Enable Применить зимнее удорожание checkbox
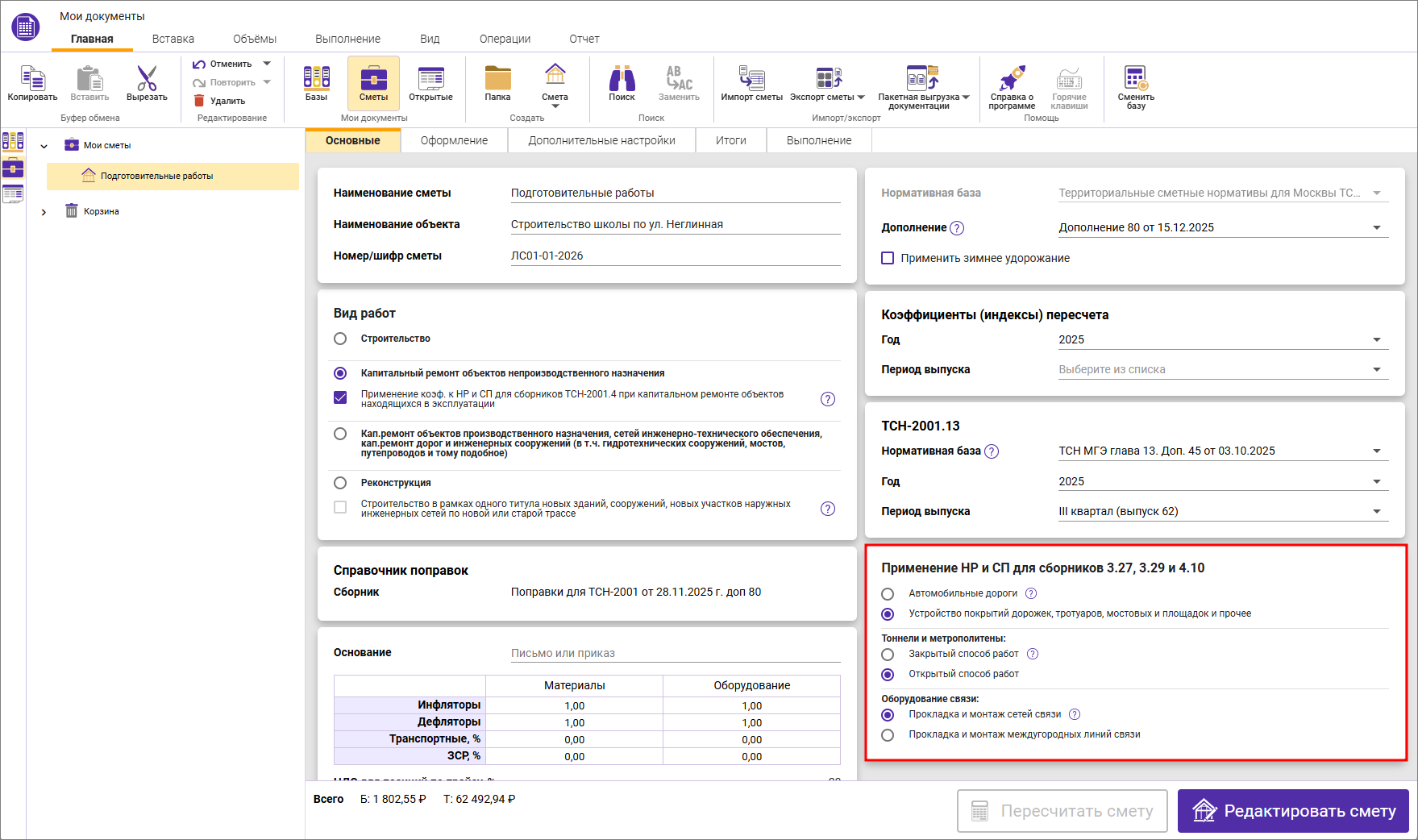 pyautogui.click(x=888, y=258)
